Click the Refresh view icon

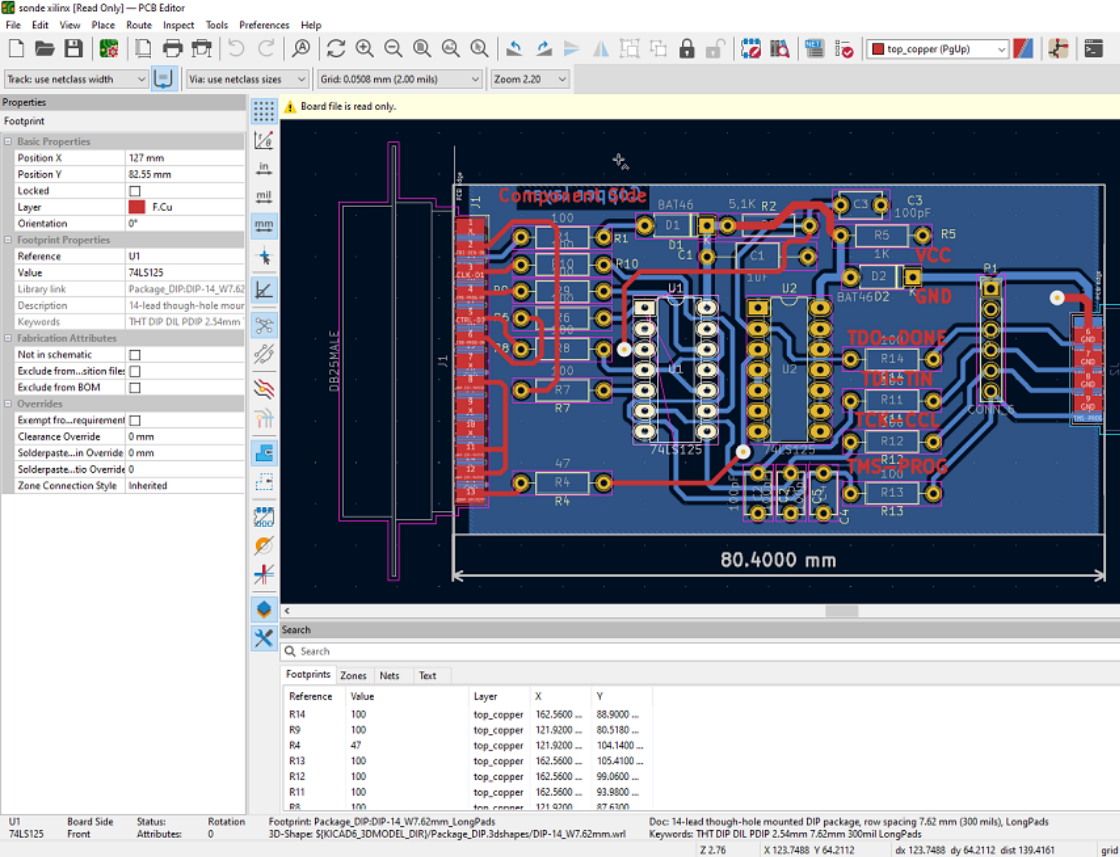336,48
